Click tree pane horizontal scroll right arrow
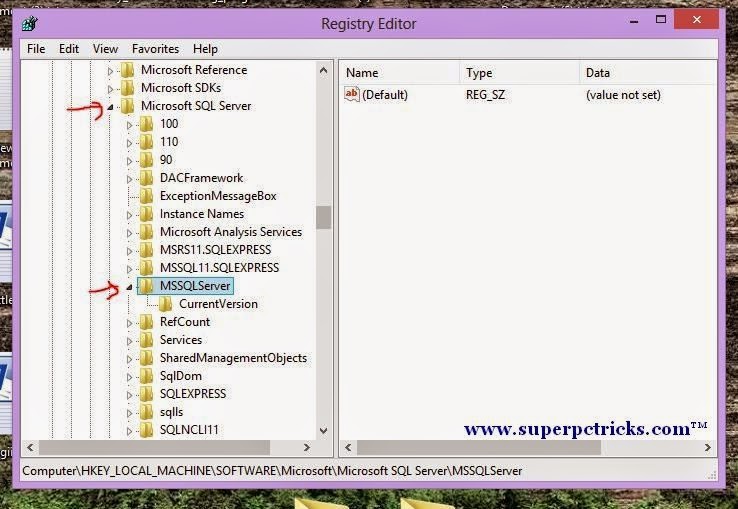The image size is (738, 509). click(x=307, y=447)
